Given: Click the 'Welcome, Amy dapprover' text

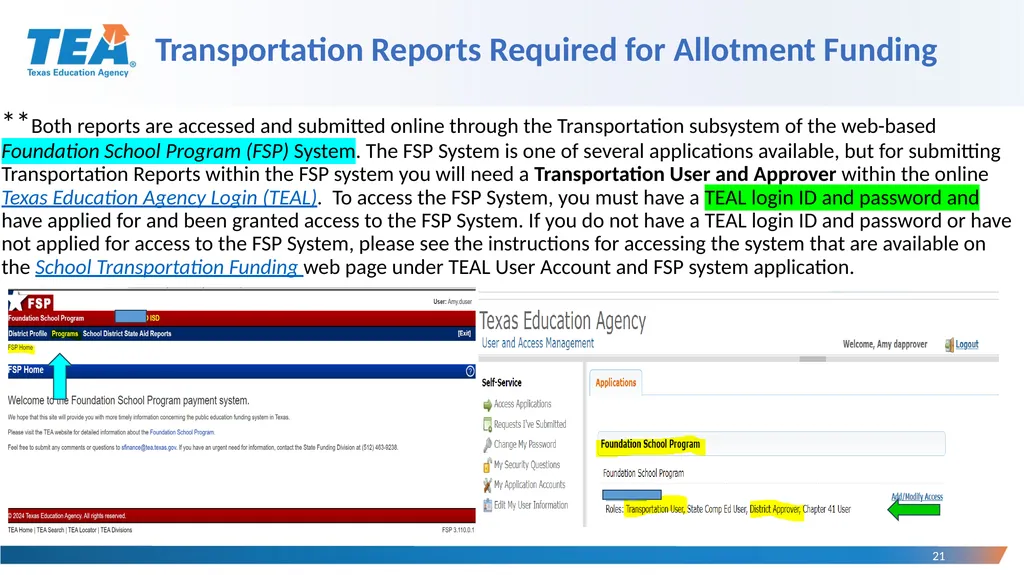Looking at the screenshot, I should pos(885,344).
